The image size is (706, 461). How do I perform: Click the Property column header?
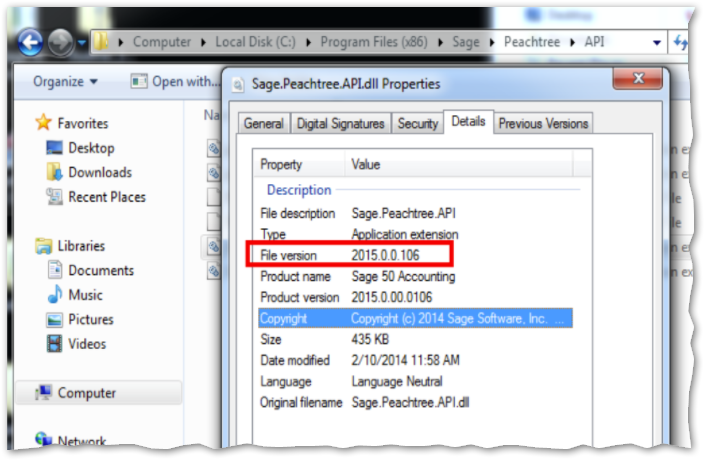pyautogui.click(x=299, y=164)
